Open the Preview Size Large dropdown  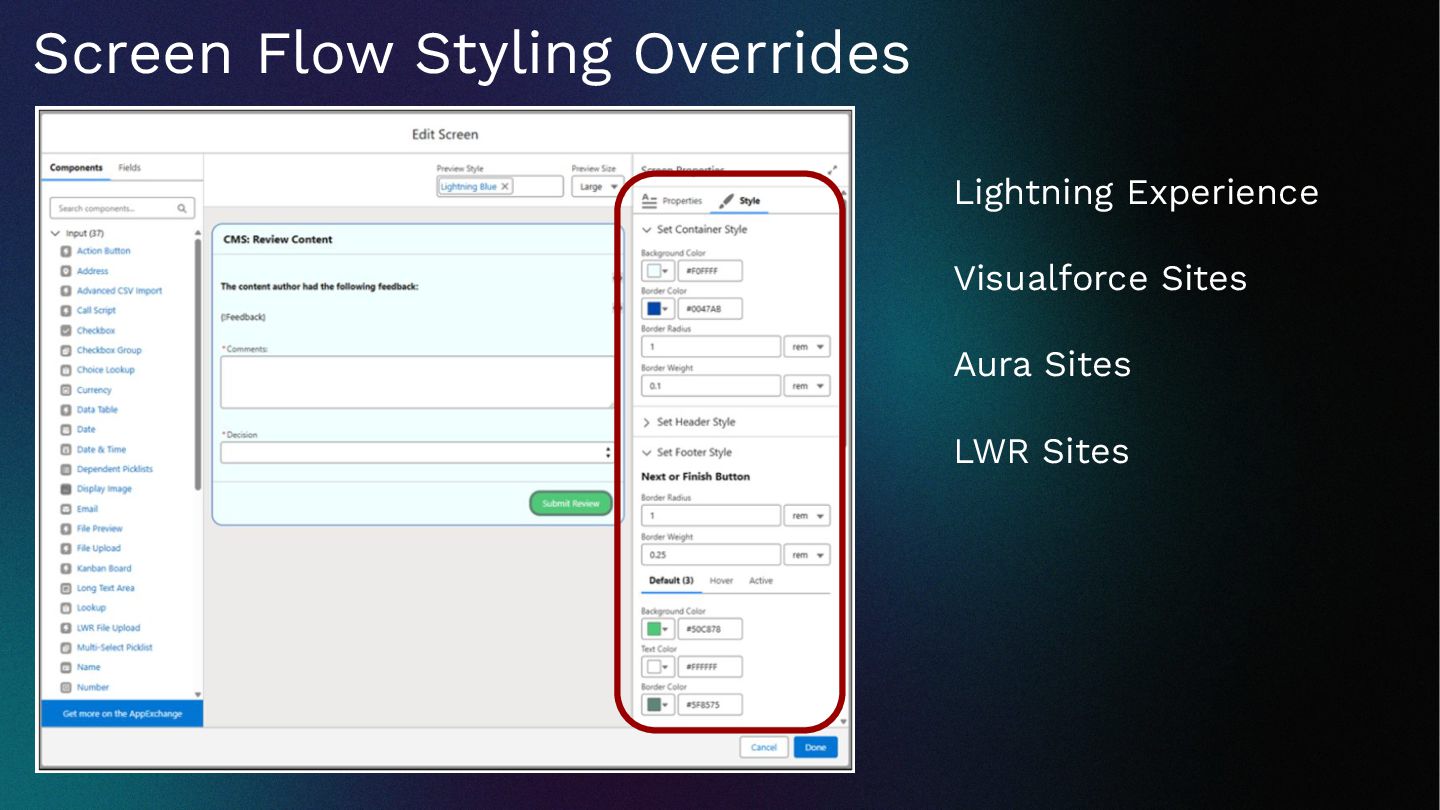coord(598,187)
